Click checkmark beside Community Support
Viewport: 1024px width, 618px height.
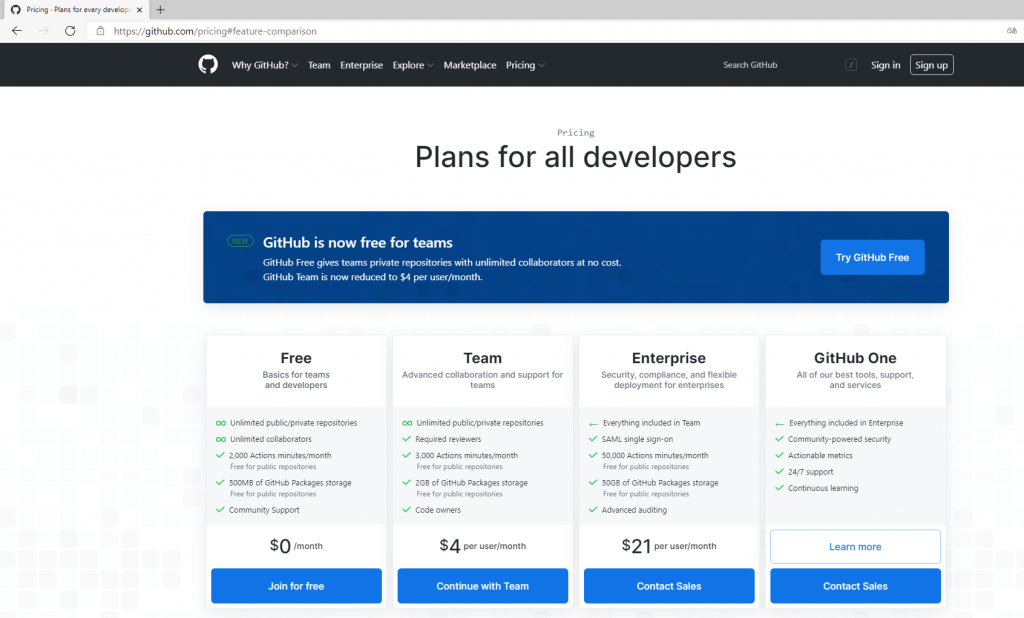(x=220, y=510)
